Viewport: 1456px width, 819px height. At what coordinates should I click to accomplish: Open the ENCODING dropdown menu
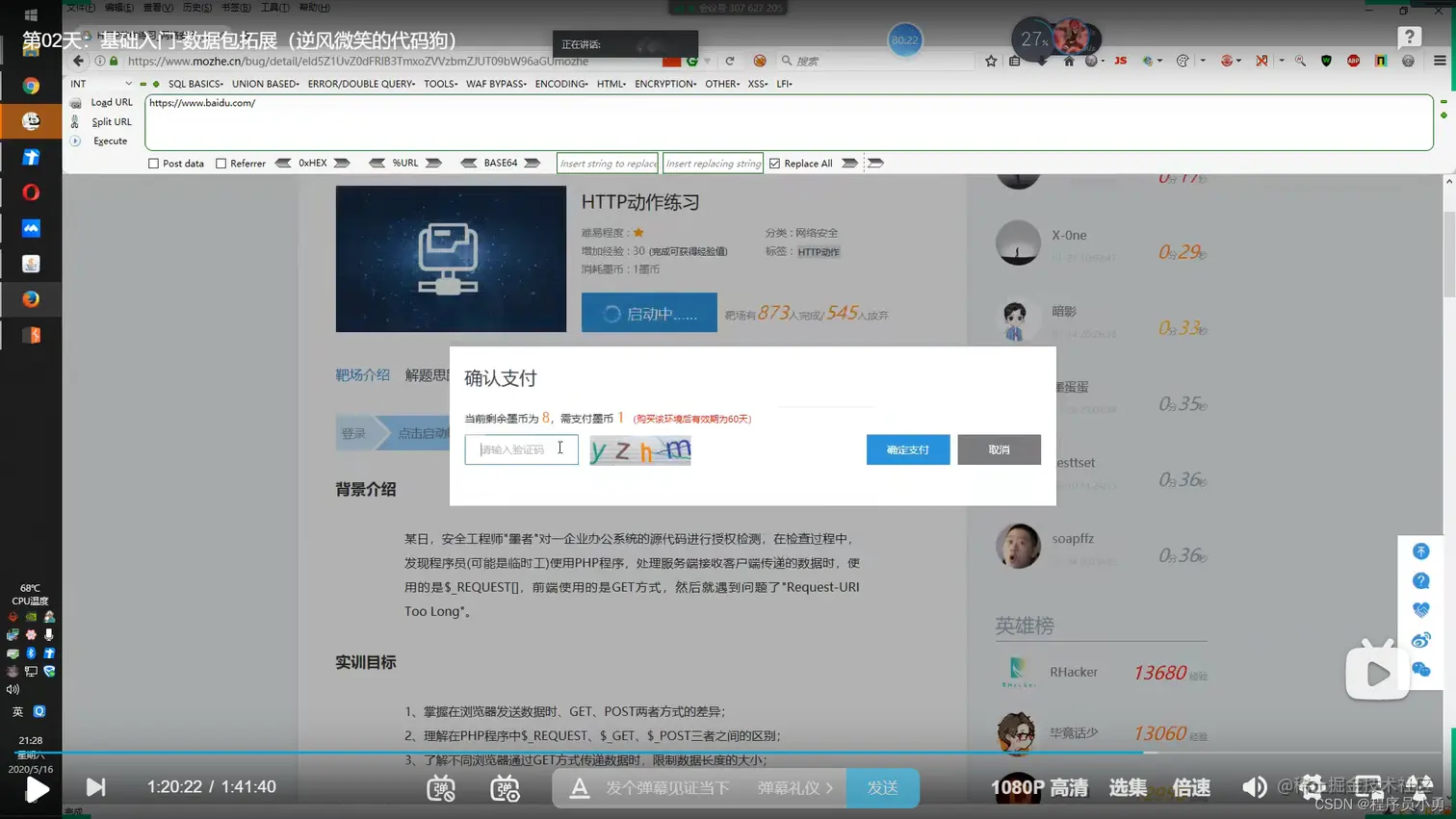tap(561, 84)
